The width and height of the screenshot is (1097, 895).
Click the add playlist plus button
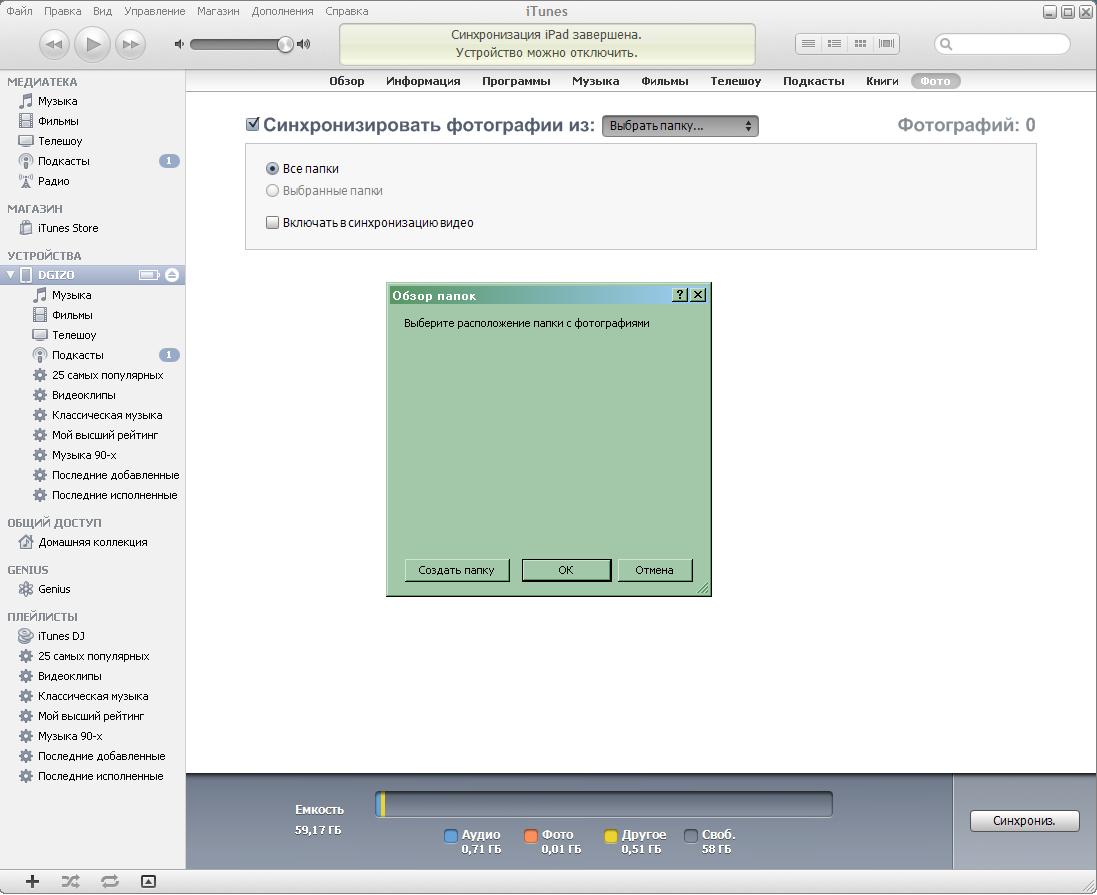point(32,882)
